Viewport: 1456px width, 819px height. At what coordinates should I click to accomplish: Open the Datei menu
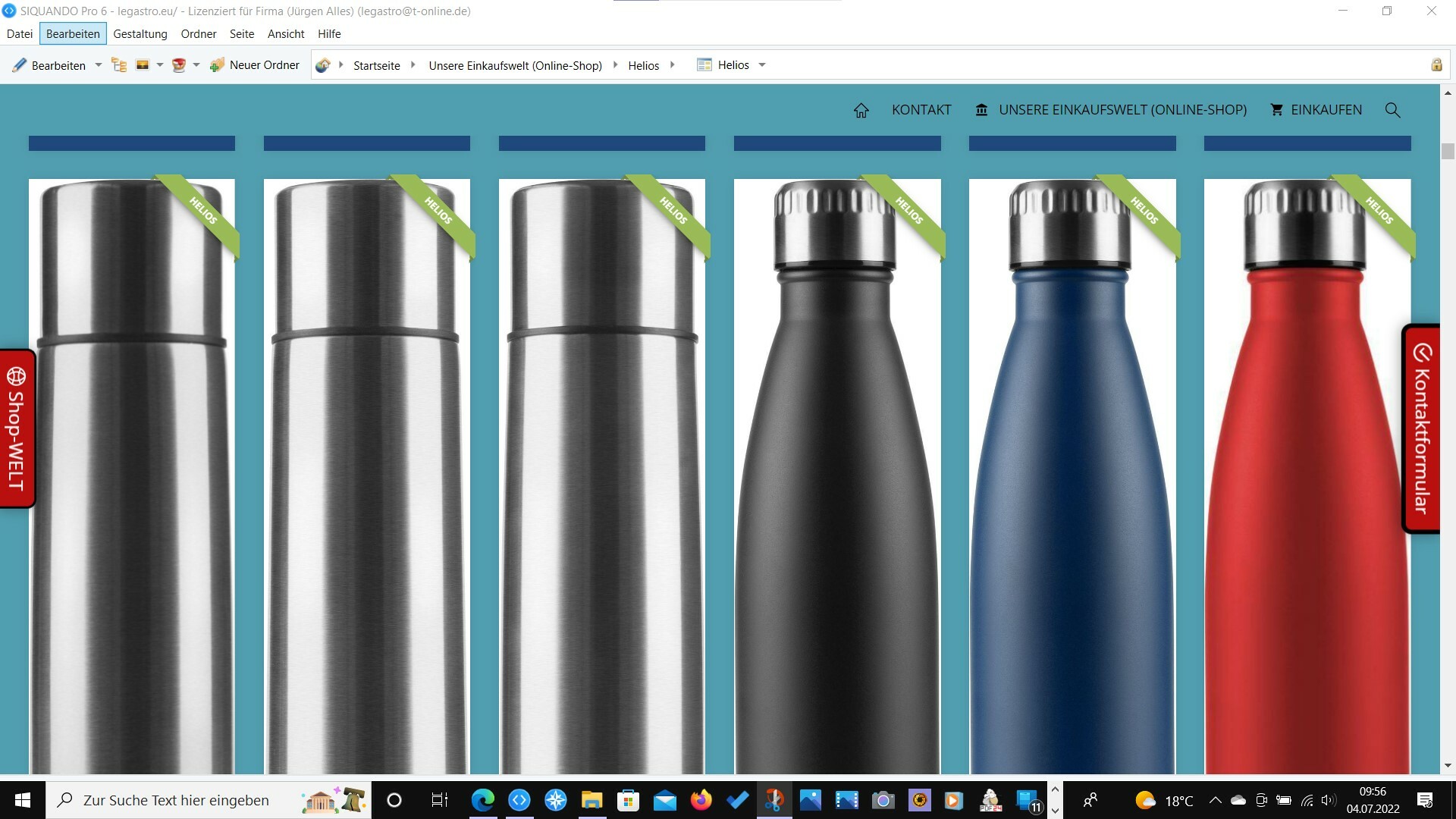(20, 34)
